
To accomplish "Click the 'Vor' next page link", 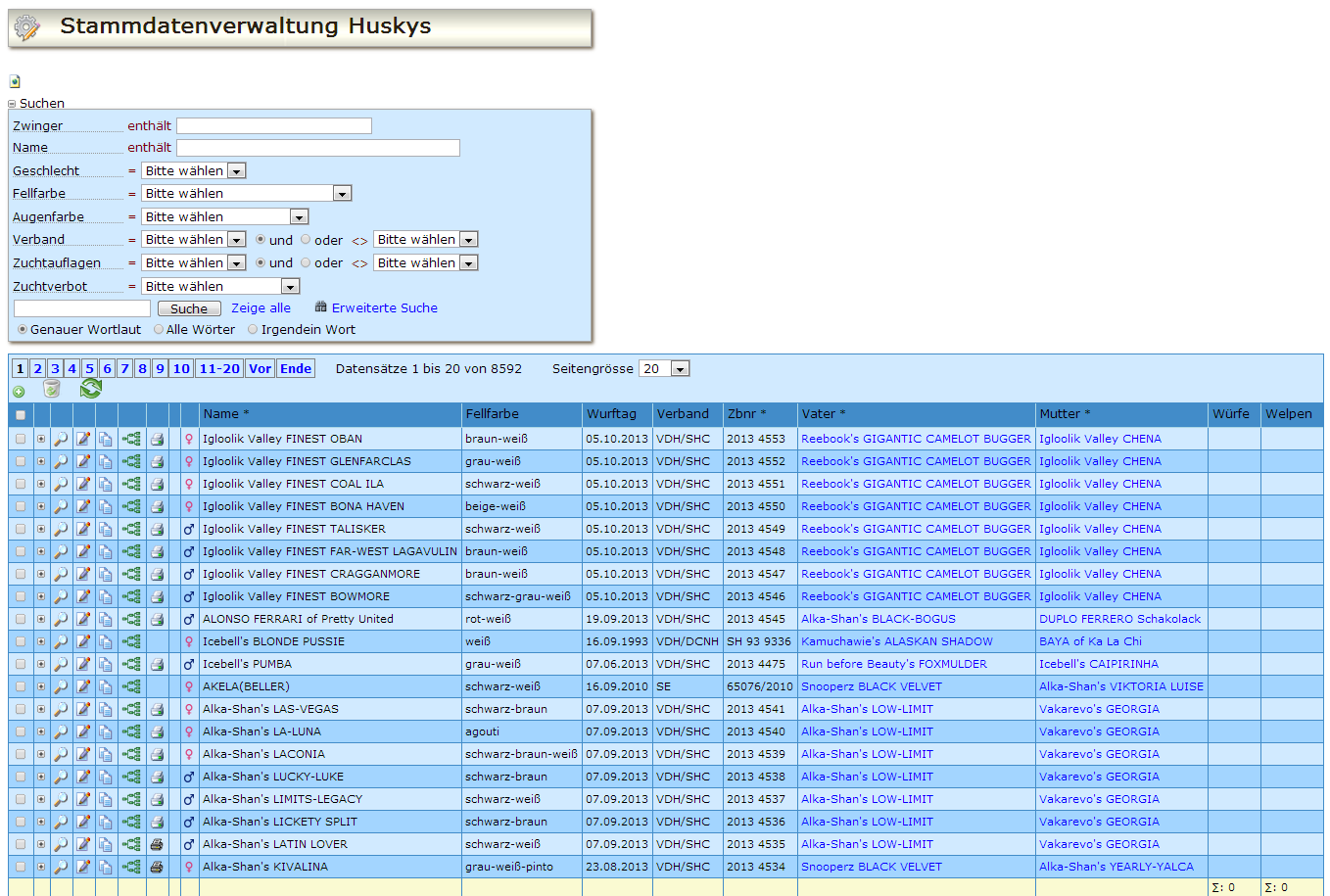I will (260, 368).
